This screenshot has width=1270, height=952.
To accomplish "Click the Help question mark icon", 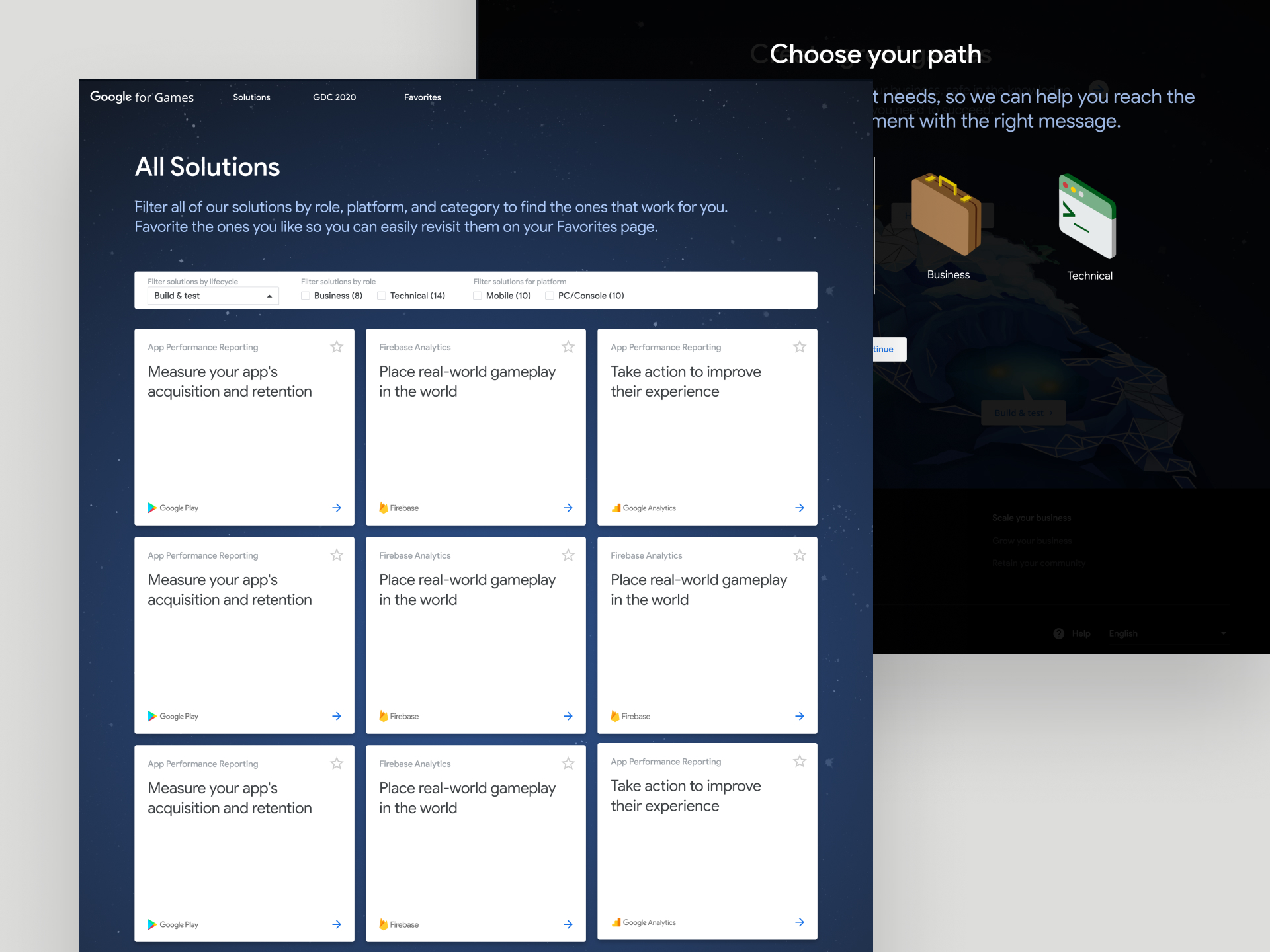I will pos(1059,633).
